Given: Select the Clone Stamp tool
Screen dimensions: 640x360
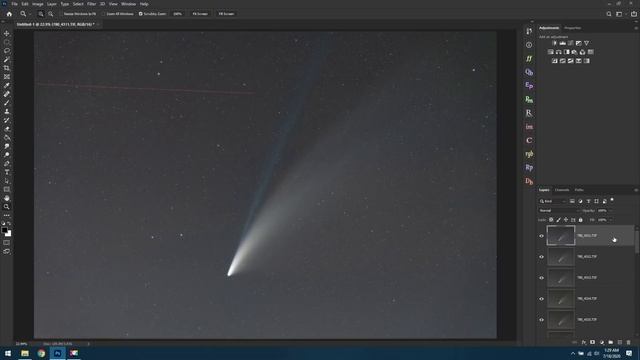Looking at the screenshot, I should click(7, 111).
